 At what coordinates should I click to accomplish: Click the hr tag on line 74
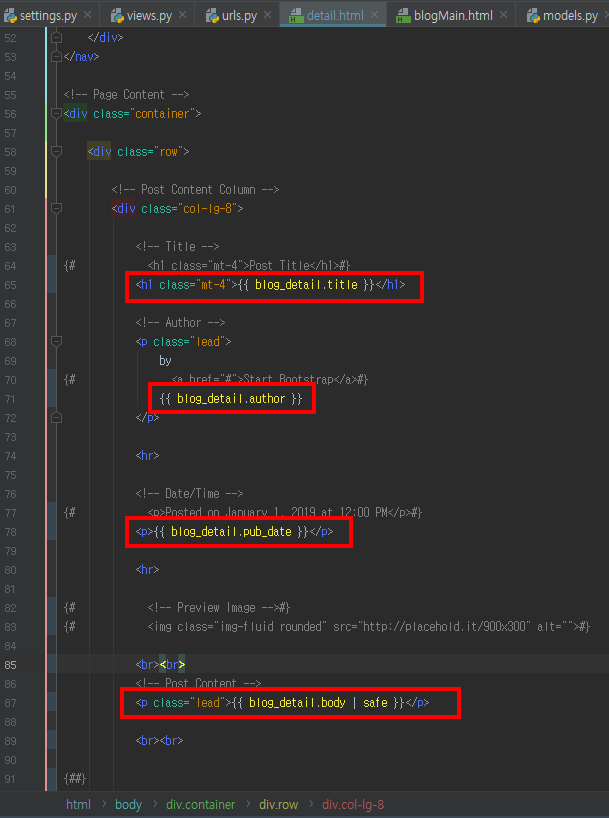[147, 455]
